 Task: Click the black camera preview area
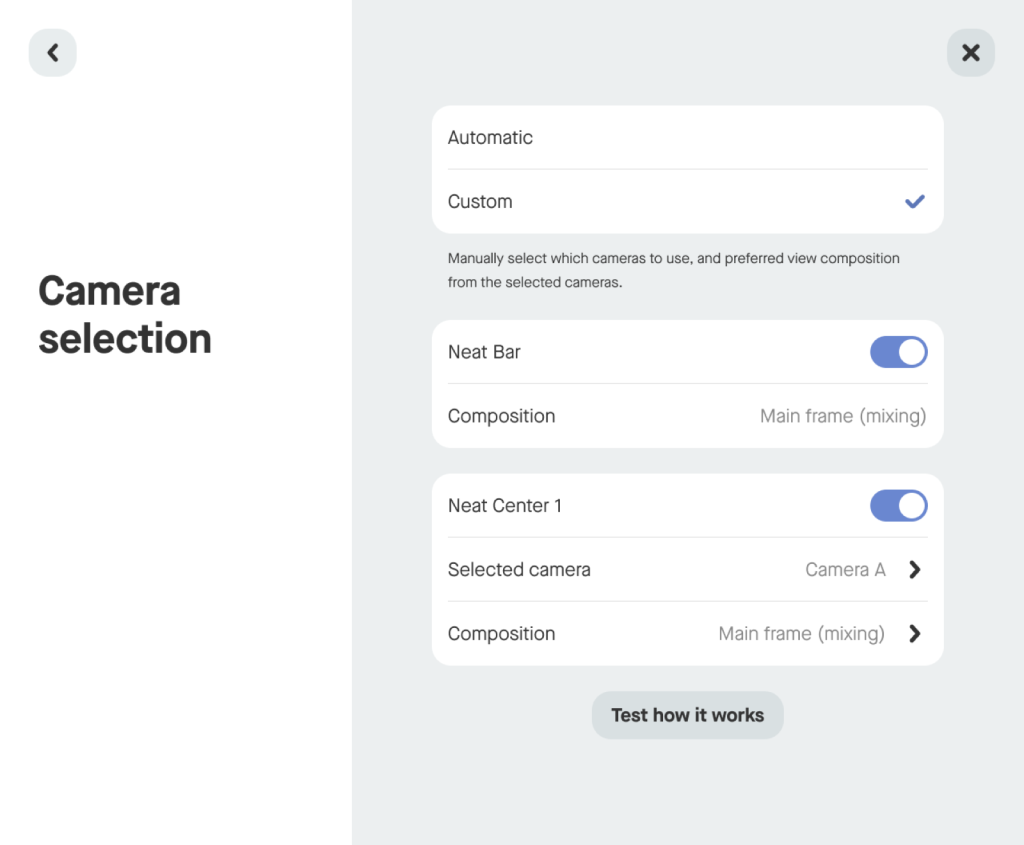tap(175, 742)
